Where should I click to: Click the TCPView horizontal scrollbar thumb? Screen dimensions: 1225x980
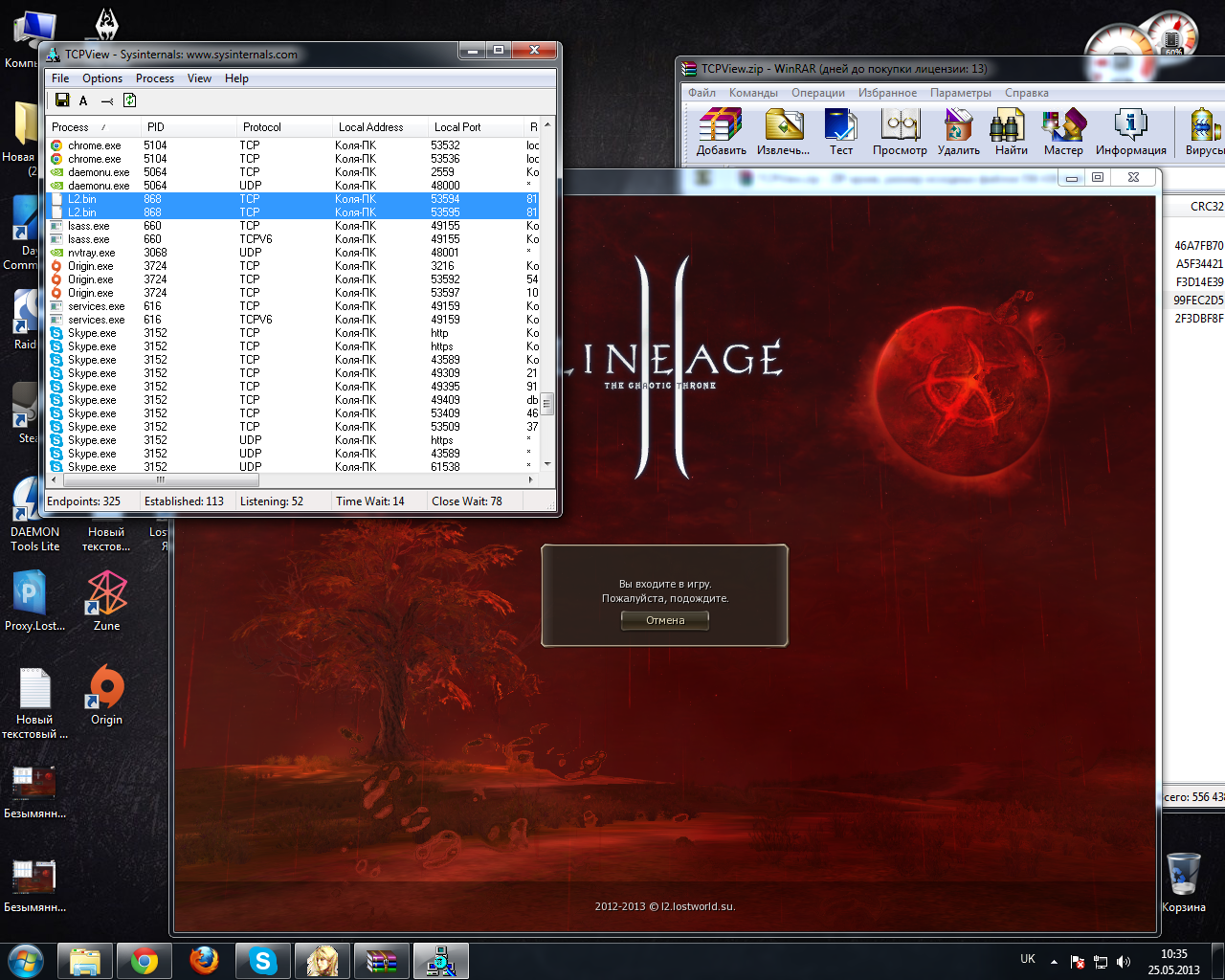[x=160, y=479]
